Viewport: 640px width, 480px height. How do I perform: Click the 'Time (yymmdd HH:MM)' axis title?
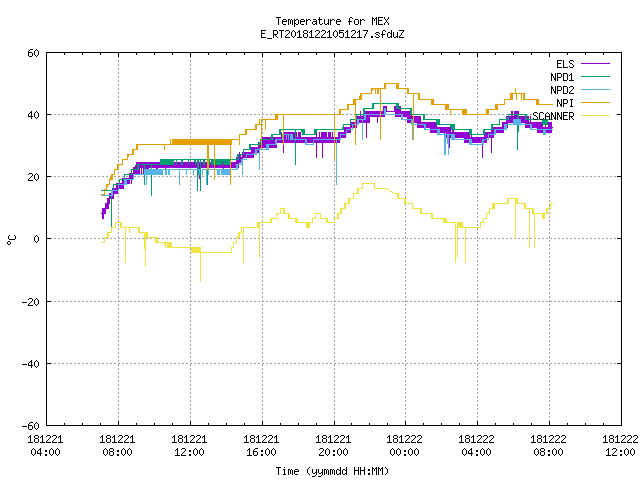point(332,471)
